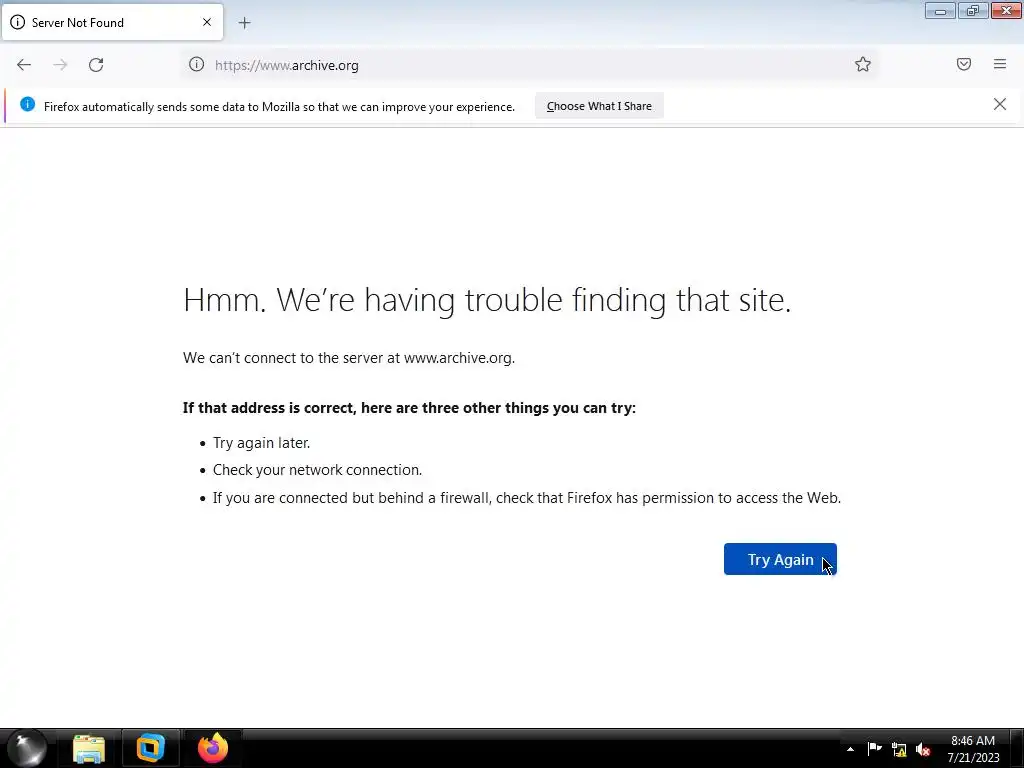Save to Pocket icon in toolbar
The image size is (1024, 768).
[964, 64]
